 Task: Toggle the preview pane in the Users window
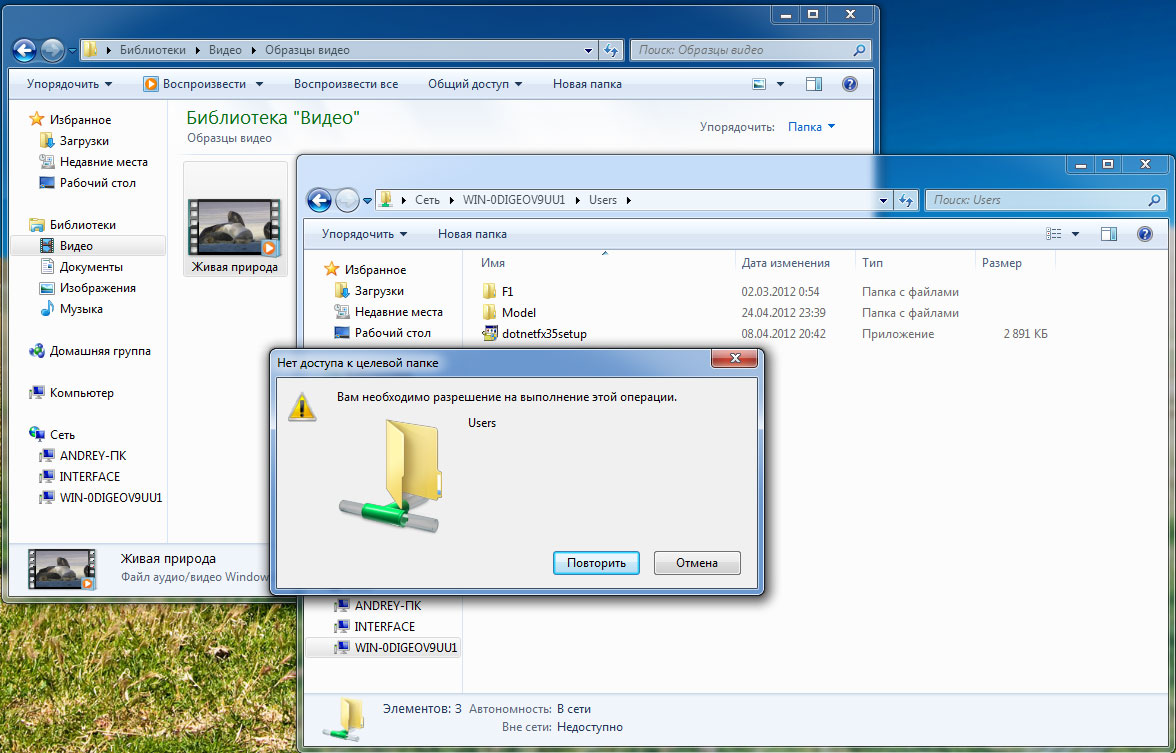click(1109, 234)
